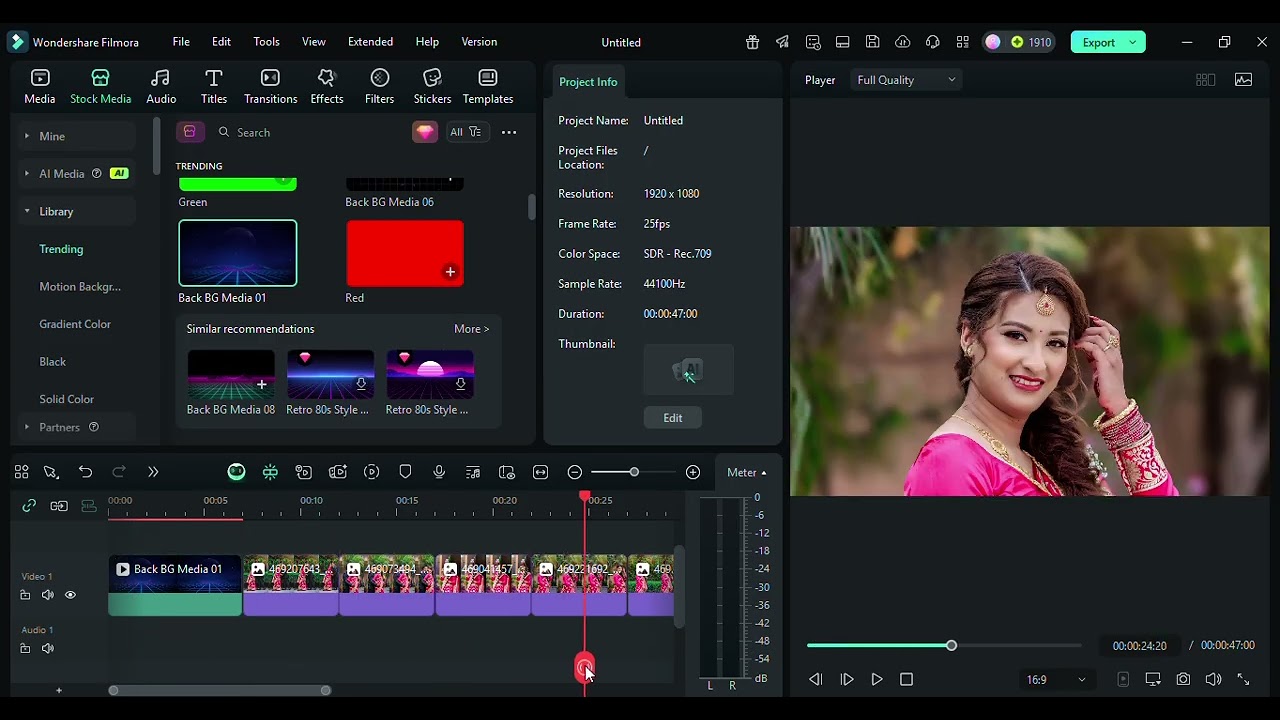Click the zoom-to-fit timeline icon
Image resolution: width=1280 pixels, height=720 pixels.
pyautogui.click(x=541, y=472)
